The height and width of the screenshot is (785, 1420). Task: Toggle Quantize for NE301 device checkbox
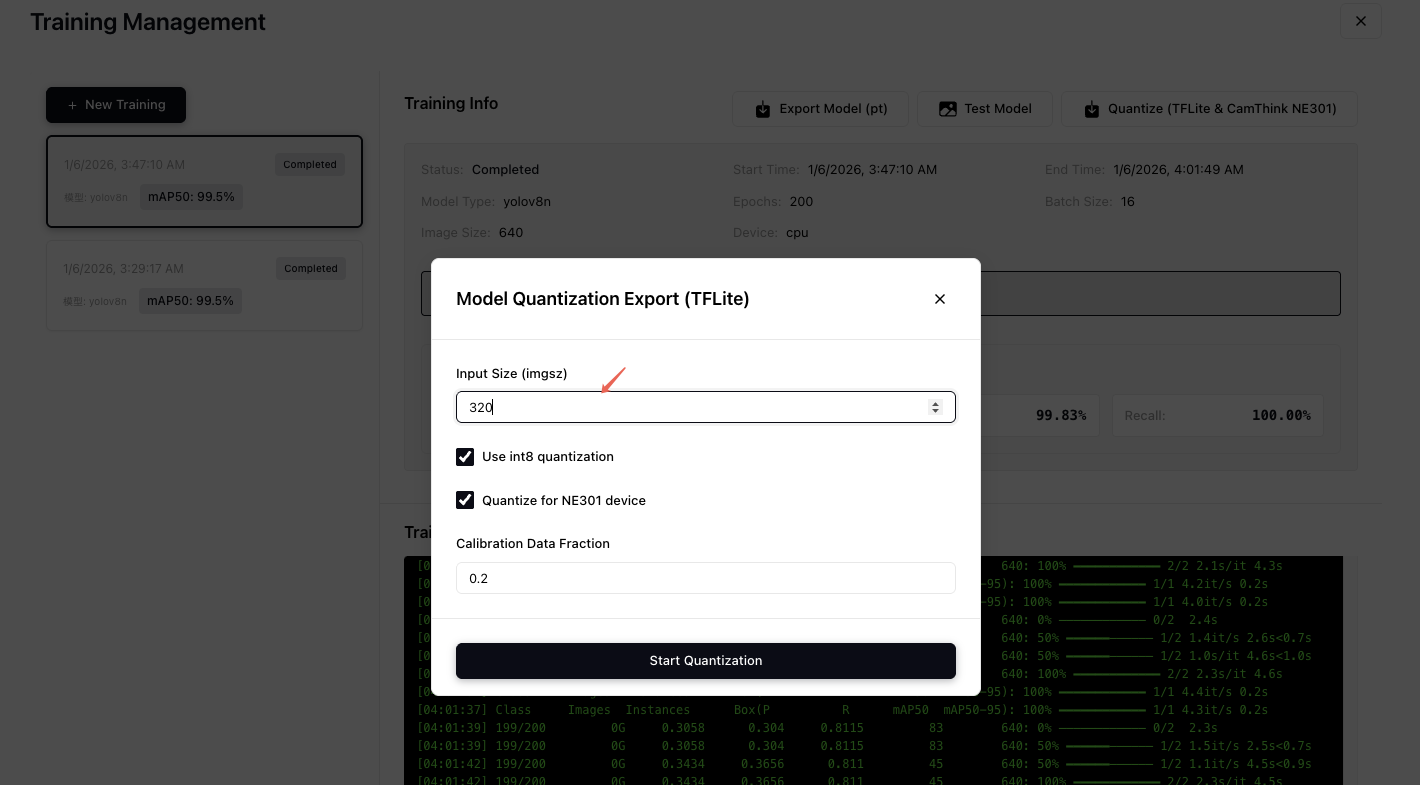tap(465, 500)
